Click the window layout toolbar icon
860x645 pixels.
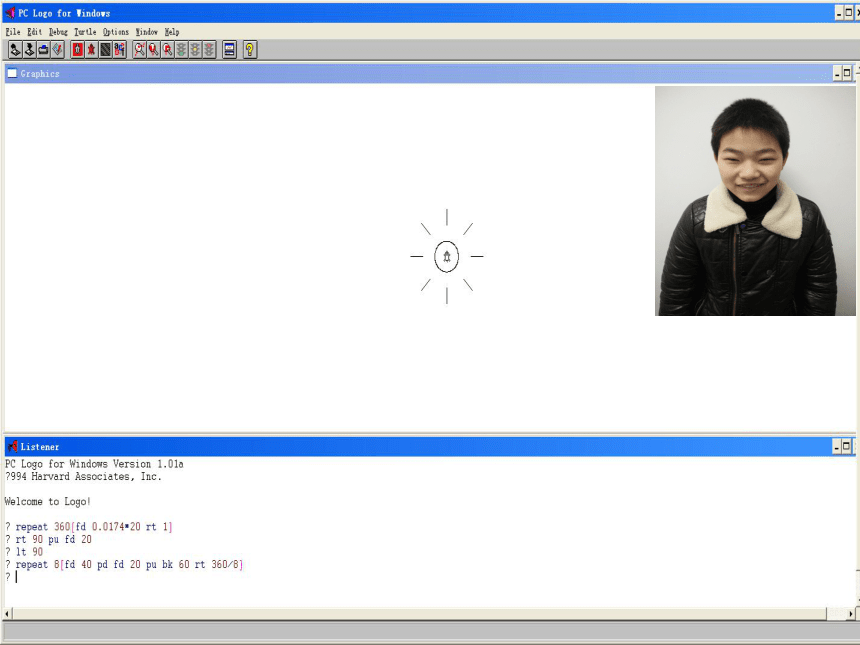tap(229, 50)
